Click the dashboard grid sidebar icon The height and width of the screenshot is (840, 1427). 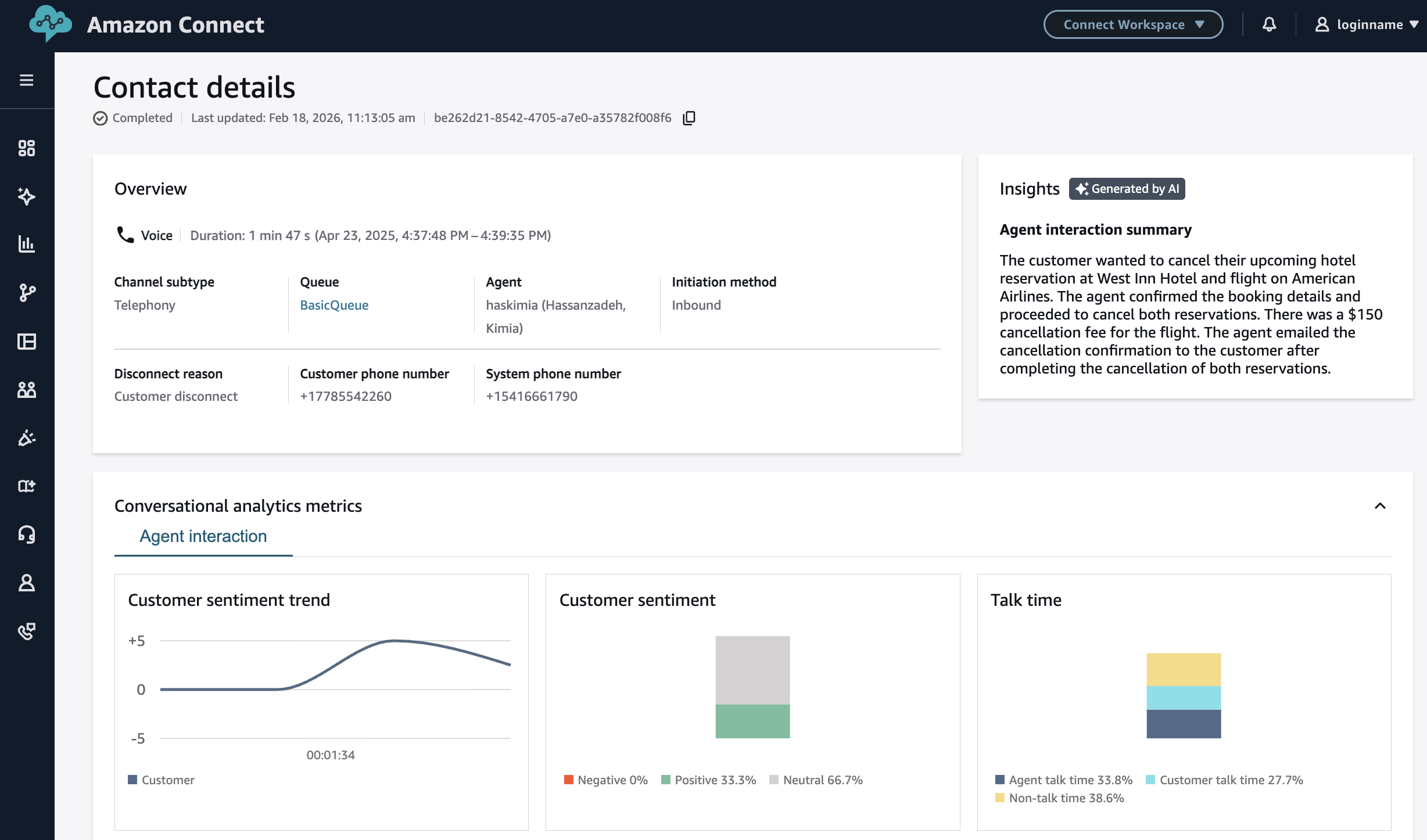coord(27,148)
